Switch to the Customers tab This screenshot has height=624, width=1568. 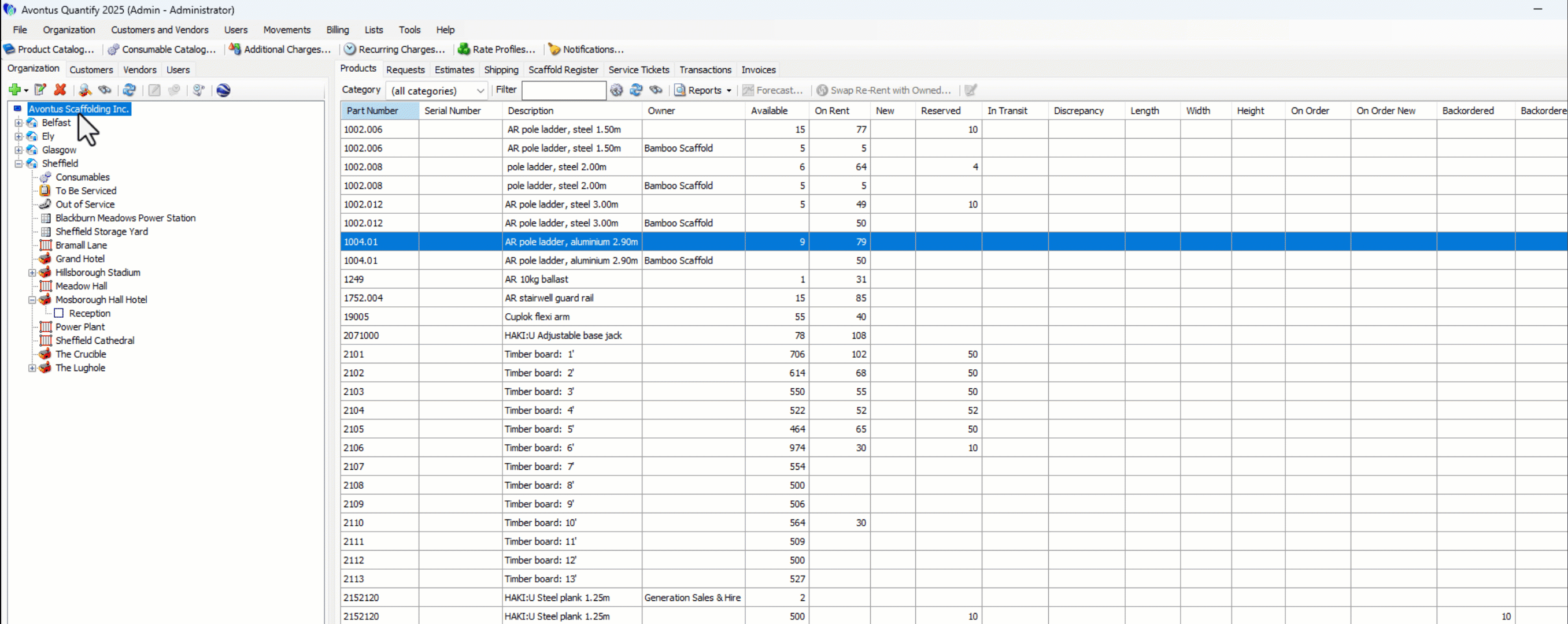(91, 70)
